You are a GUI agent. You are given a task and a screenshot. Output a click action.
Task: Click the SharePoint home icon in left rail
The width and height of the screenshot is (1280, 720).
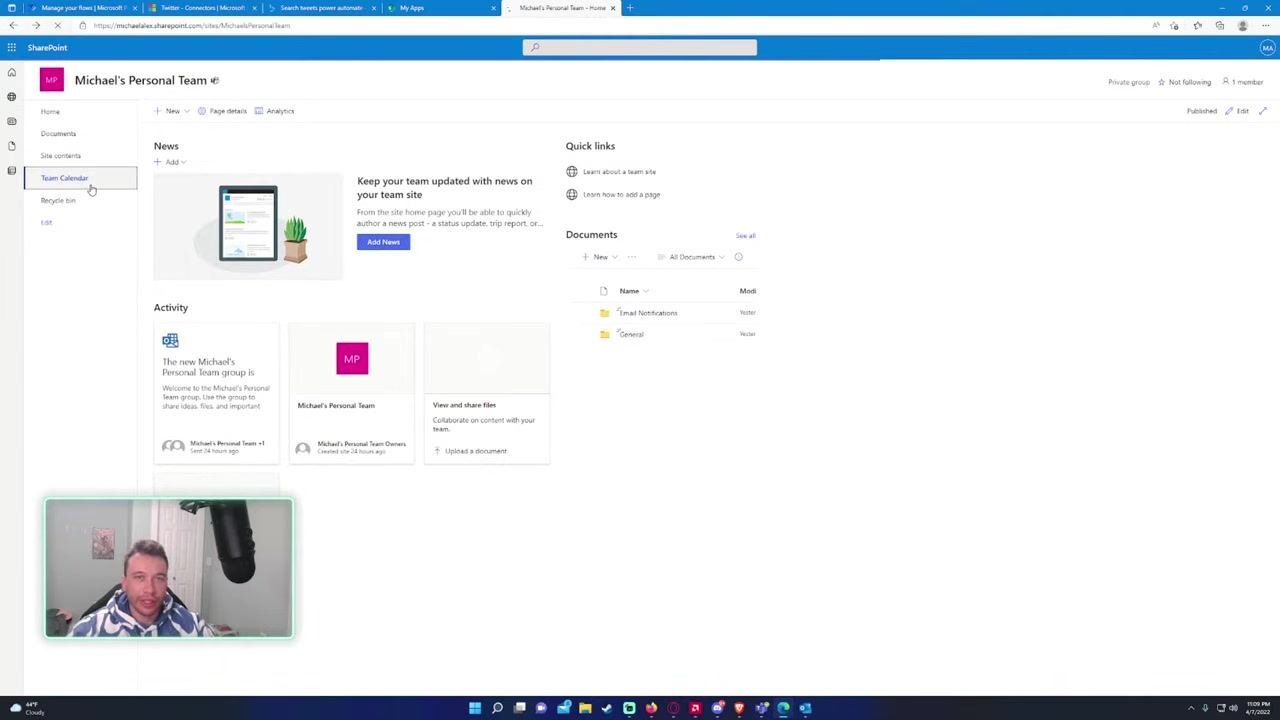coord(11,72)
